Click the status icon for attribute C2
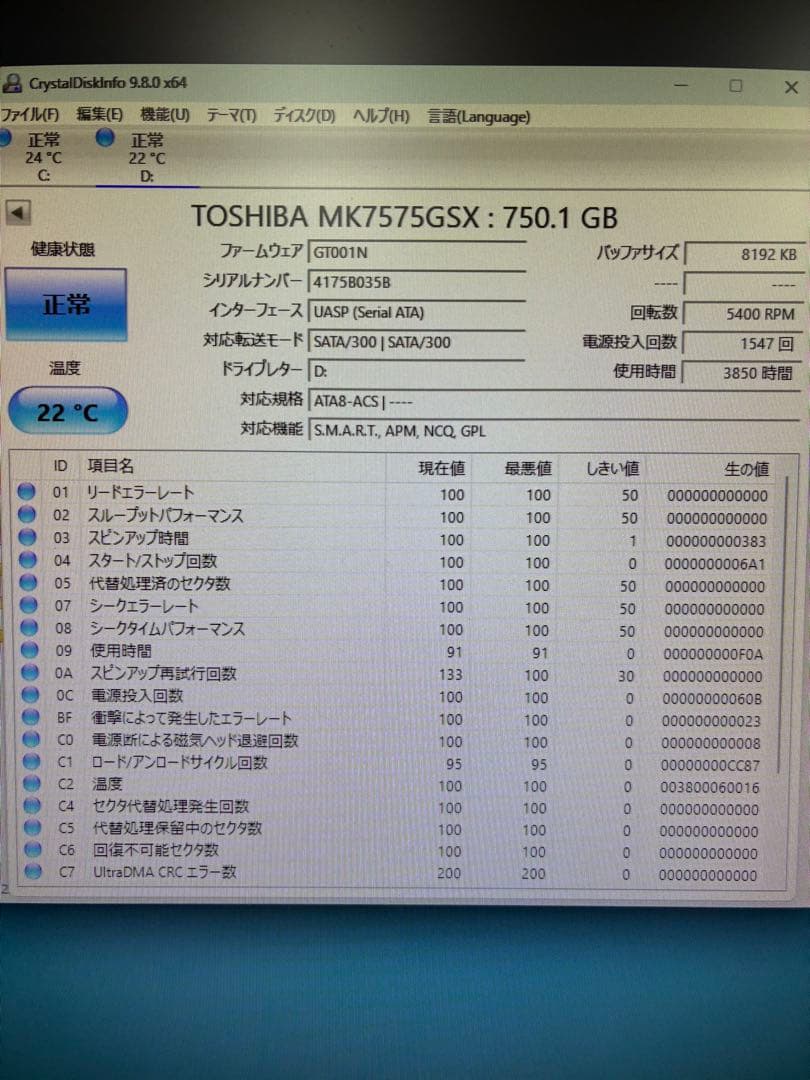The image size is (810, 1080). pyautogui.click(x=32, y=783)
